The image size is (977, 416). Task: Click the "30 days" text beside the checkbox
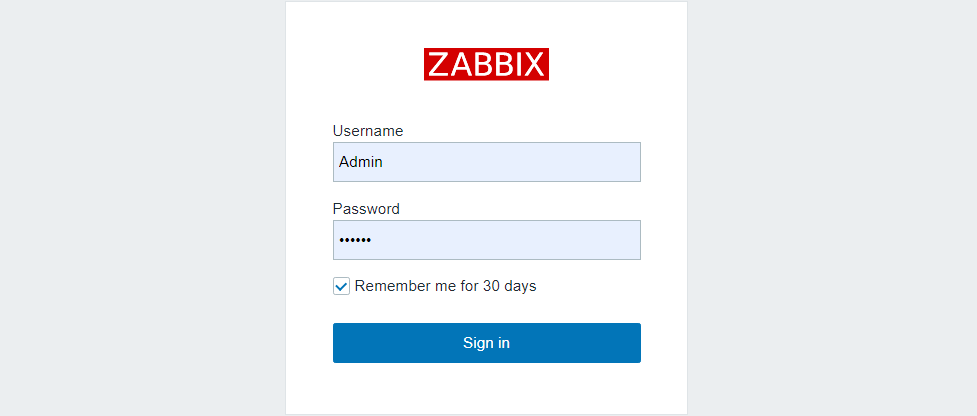(510, 286)
